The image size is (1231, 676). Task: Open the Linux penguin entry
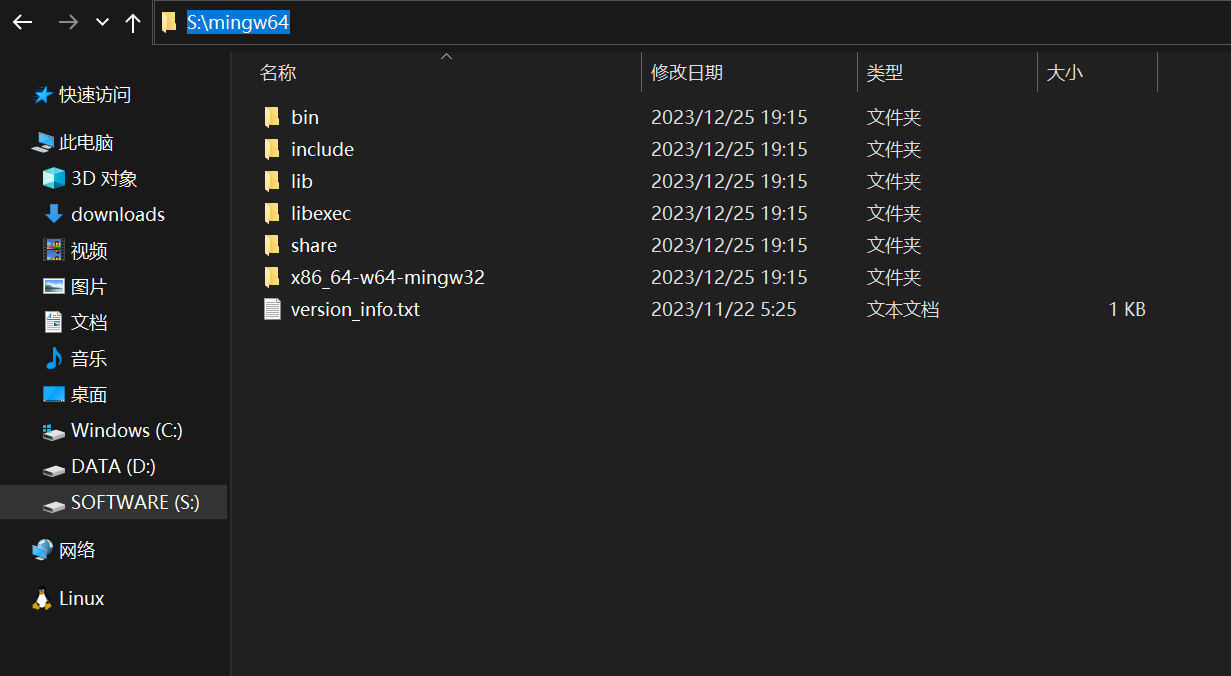42,599
